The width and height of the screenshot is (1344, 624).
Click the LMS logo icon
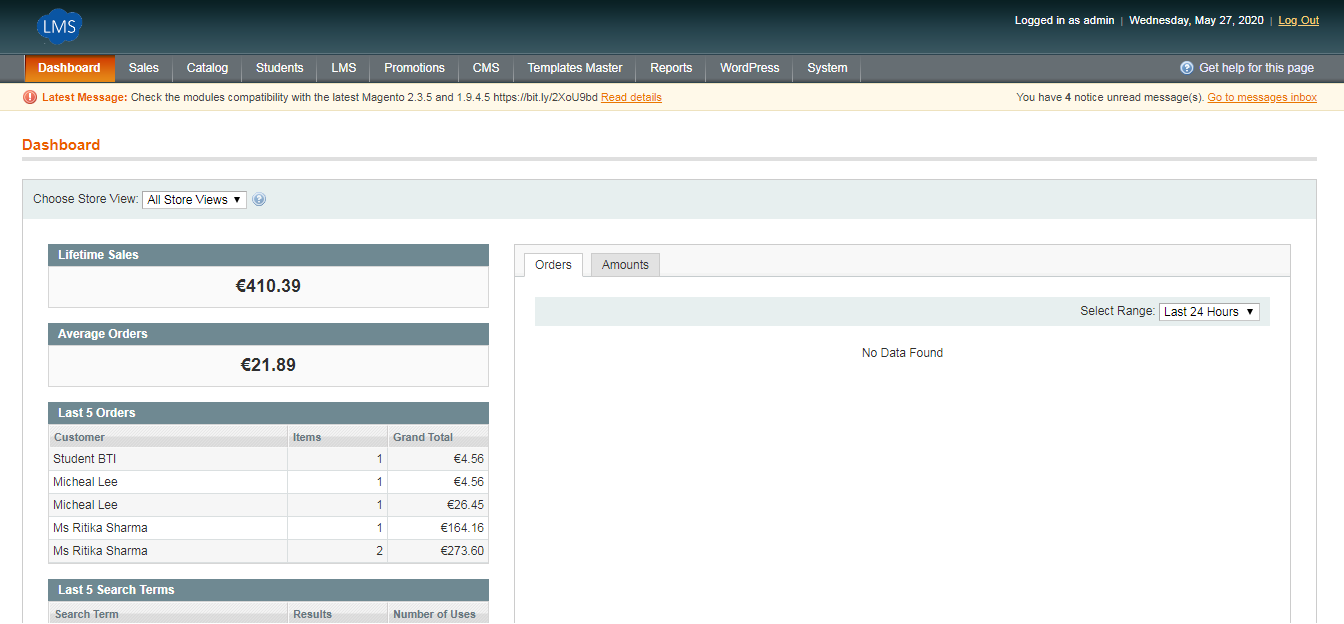point(59,26)
